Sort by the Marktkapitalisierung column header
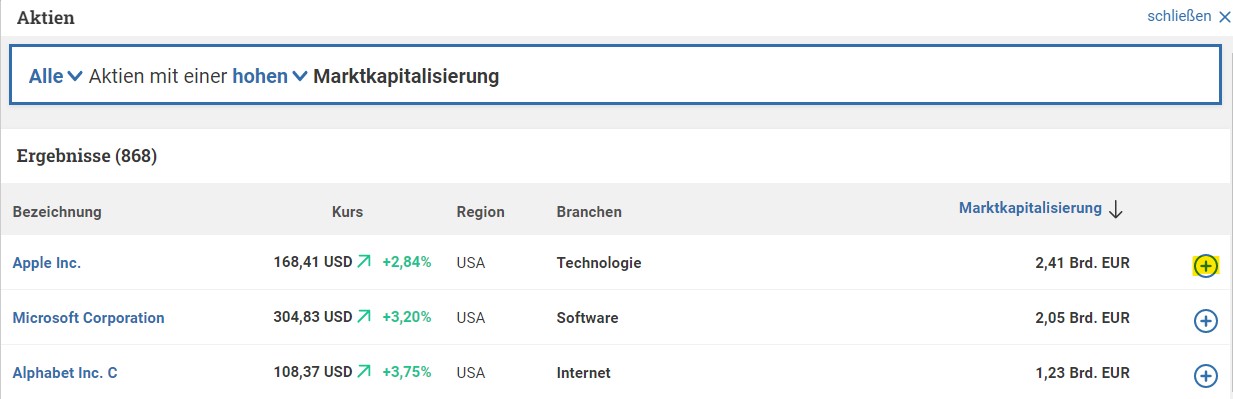Screen dimensions: 1233x399 (1030, 208)
